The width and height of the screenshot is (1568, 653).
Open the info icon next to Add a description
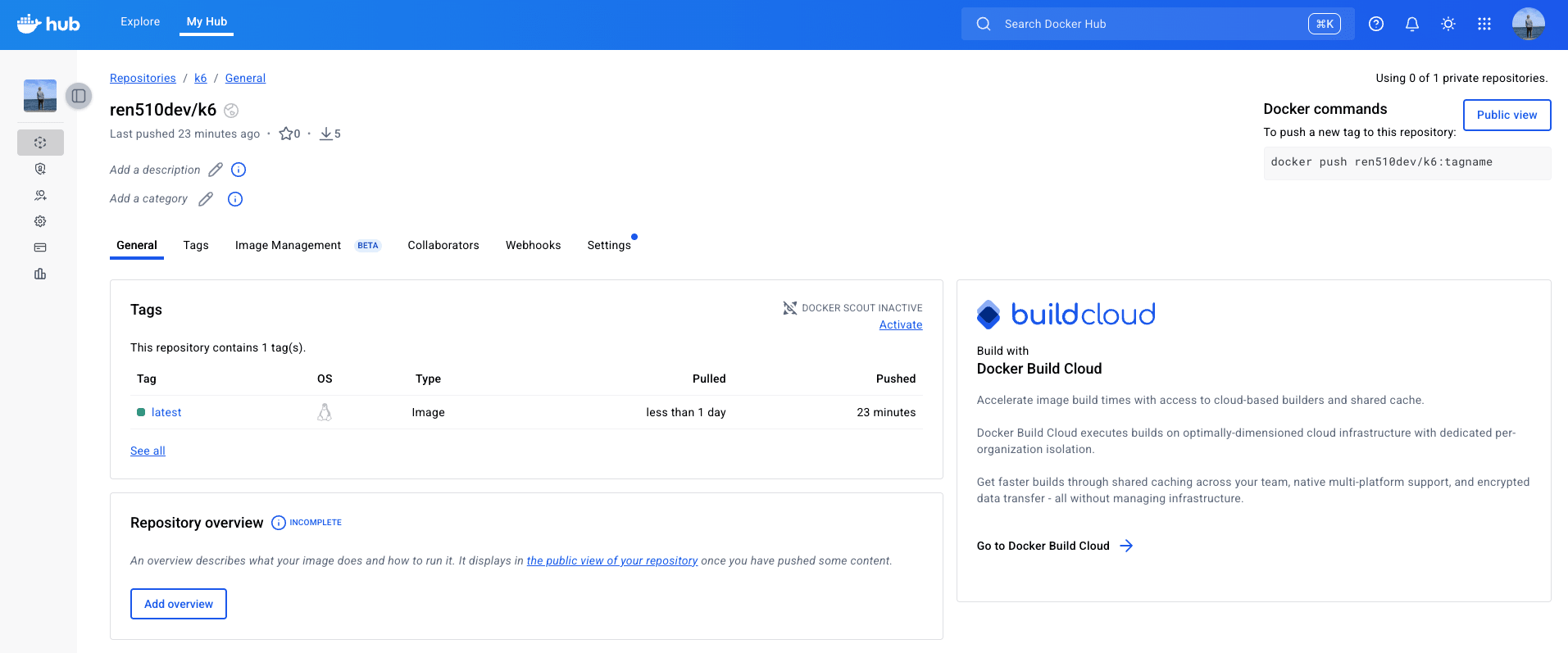coord(239,170)
